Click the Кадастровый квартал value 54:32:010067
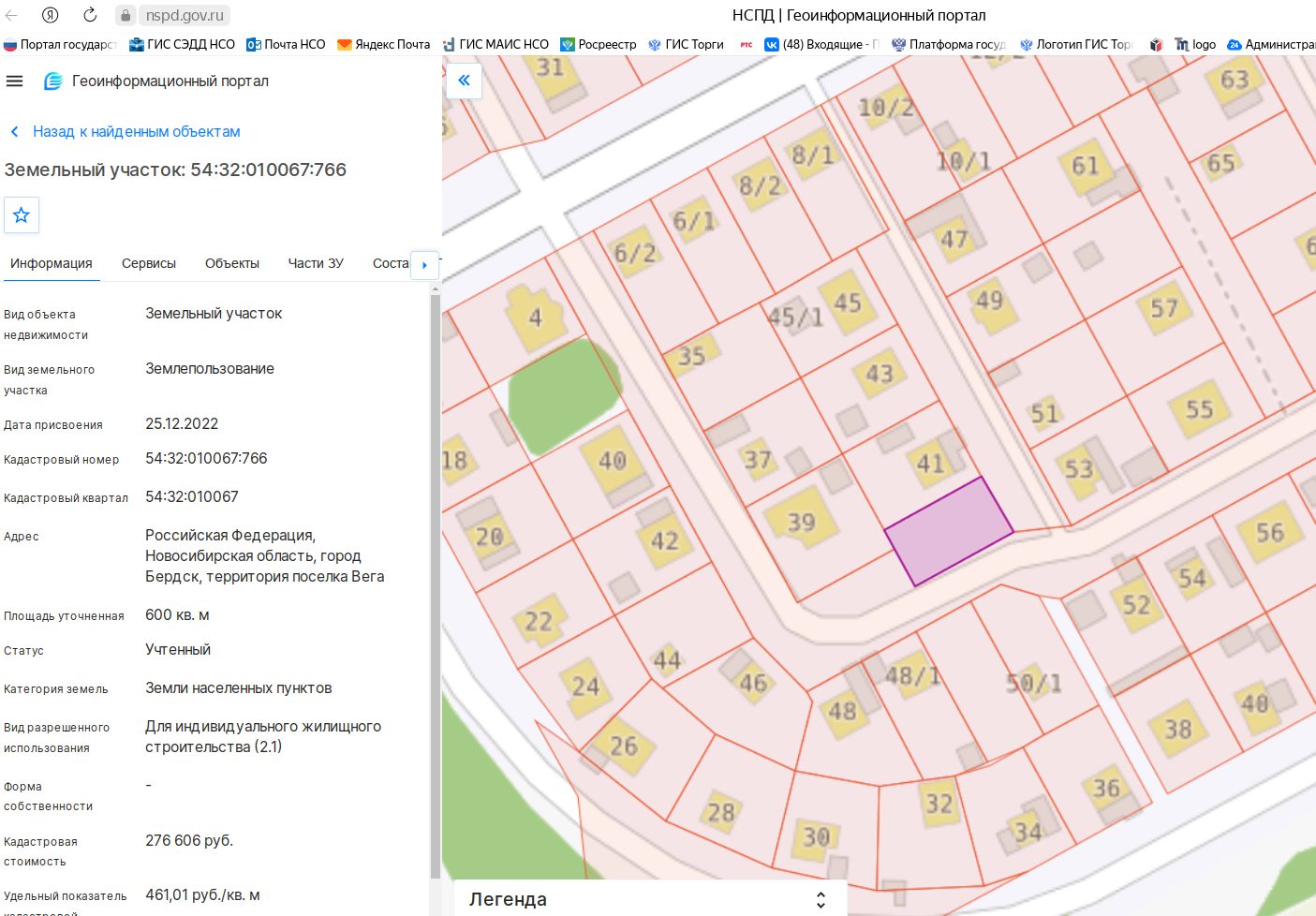The width and height of the screenshot is (1316, 916). 192,497
